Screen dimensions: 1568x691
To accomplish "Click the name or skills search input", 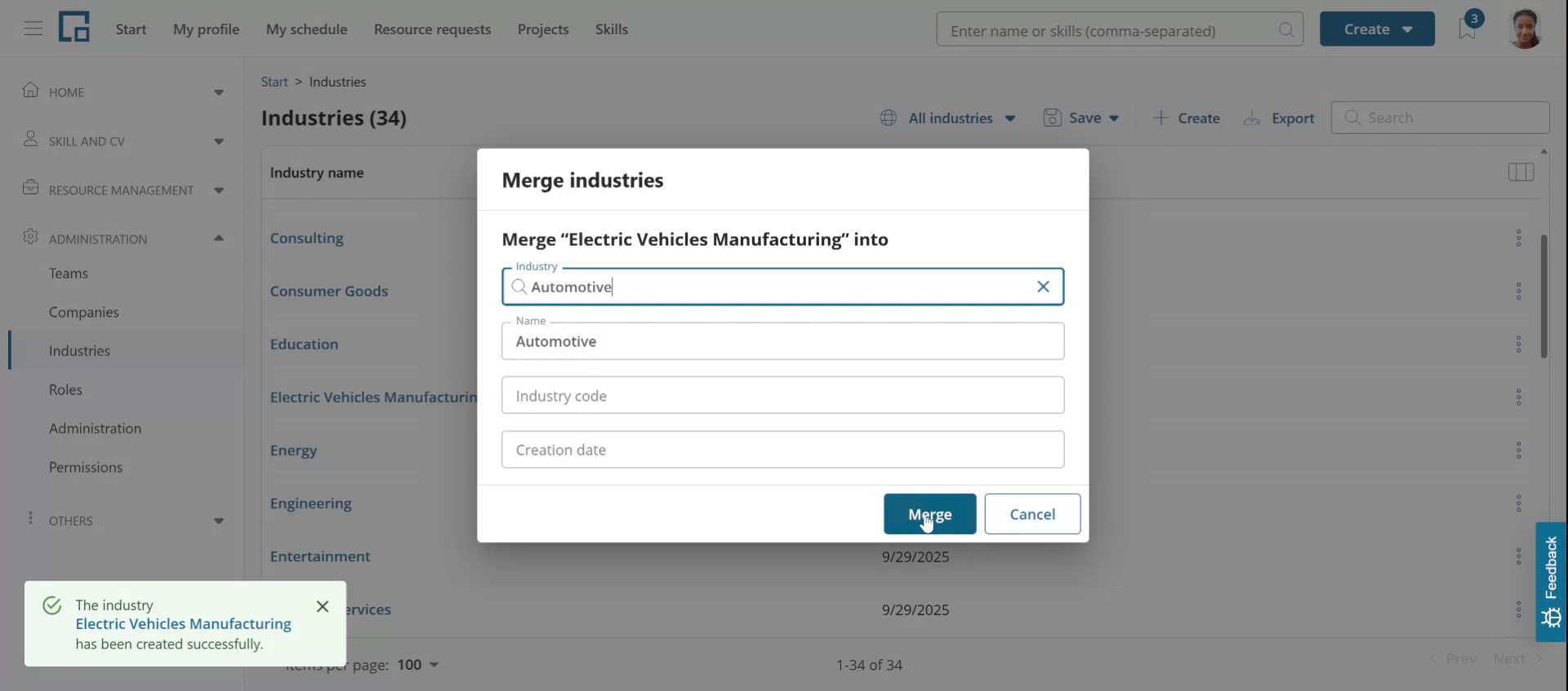I will coord(1120,29).
